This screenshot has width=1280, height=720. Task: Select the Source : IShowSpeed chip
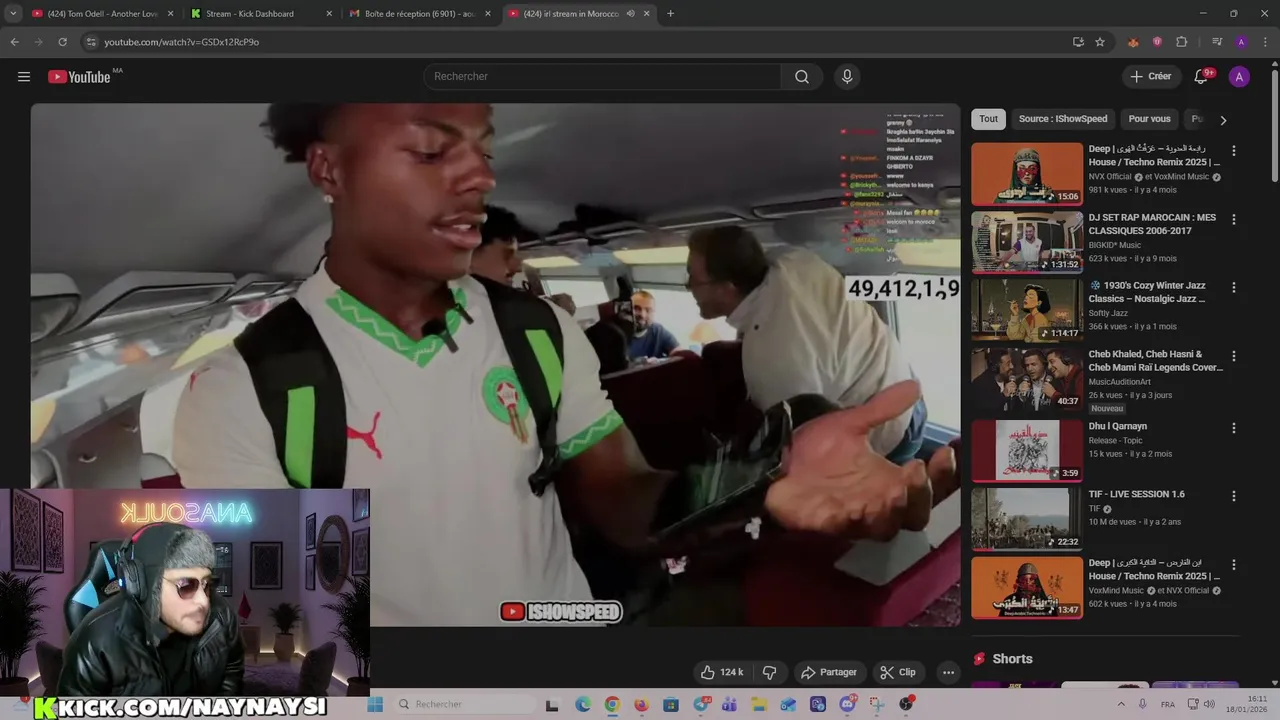[1063, 119]
